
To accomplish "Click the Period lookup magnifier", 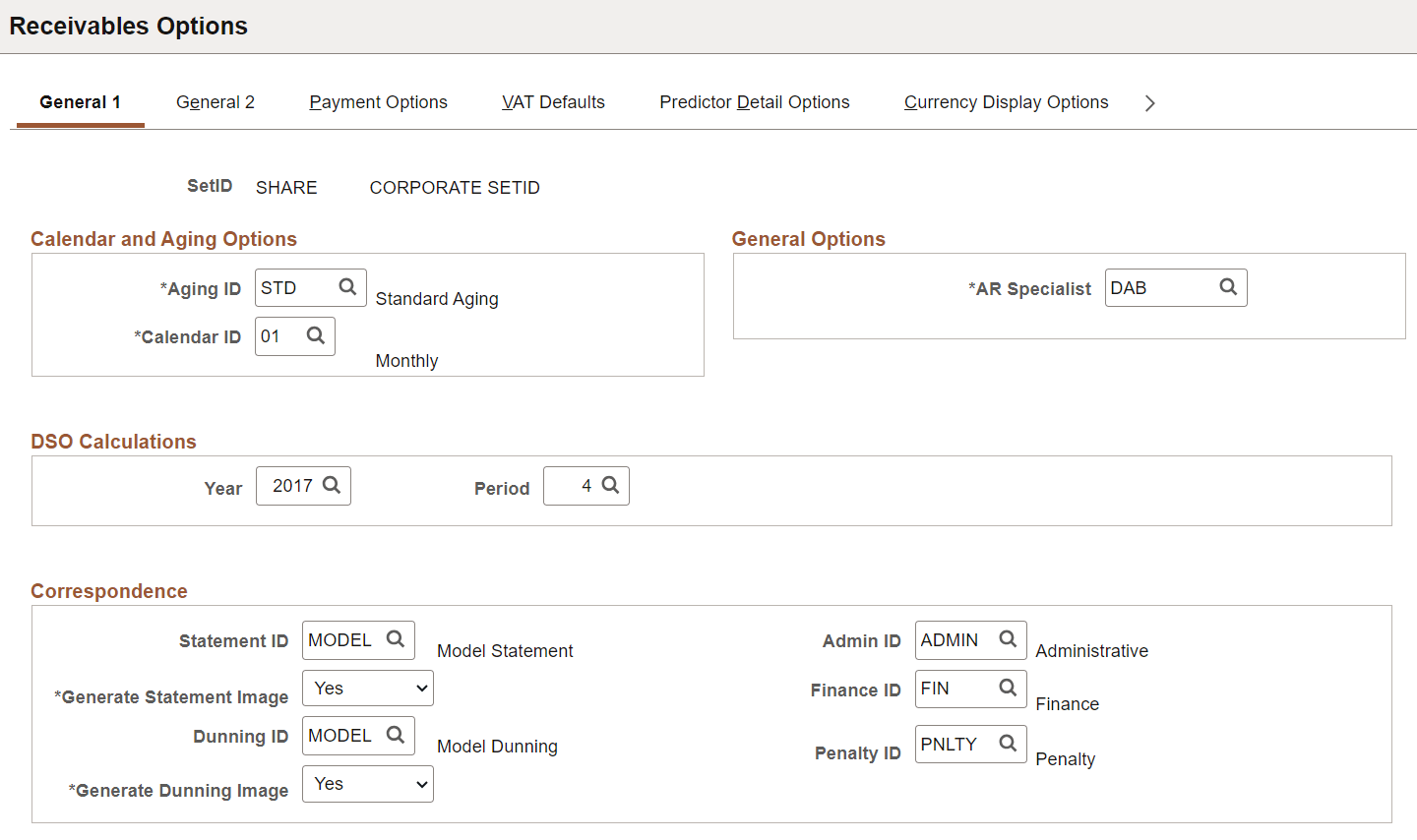I will coord(610,485).
